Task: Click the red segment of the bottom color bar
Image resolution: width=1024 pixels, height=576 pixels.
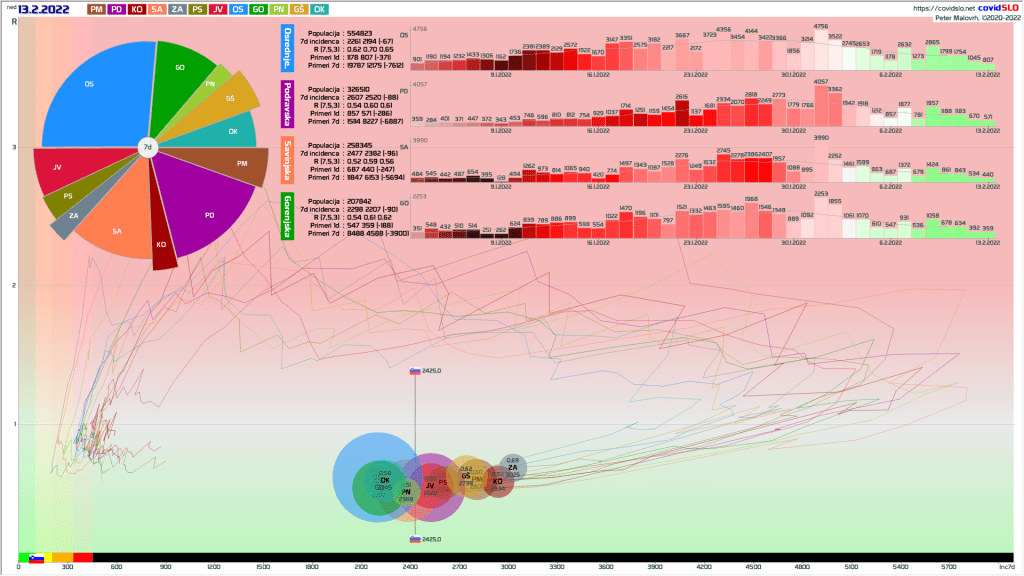Action: coord(82,557)
